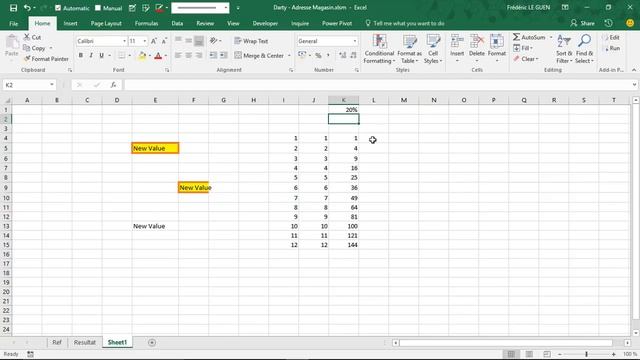Switch to the Formulas ribbon tab
640x360 pixels.
coord(146,24)
